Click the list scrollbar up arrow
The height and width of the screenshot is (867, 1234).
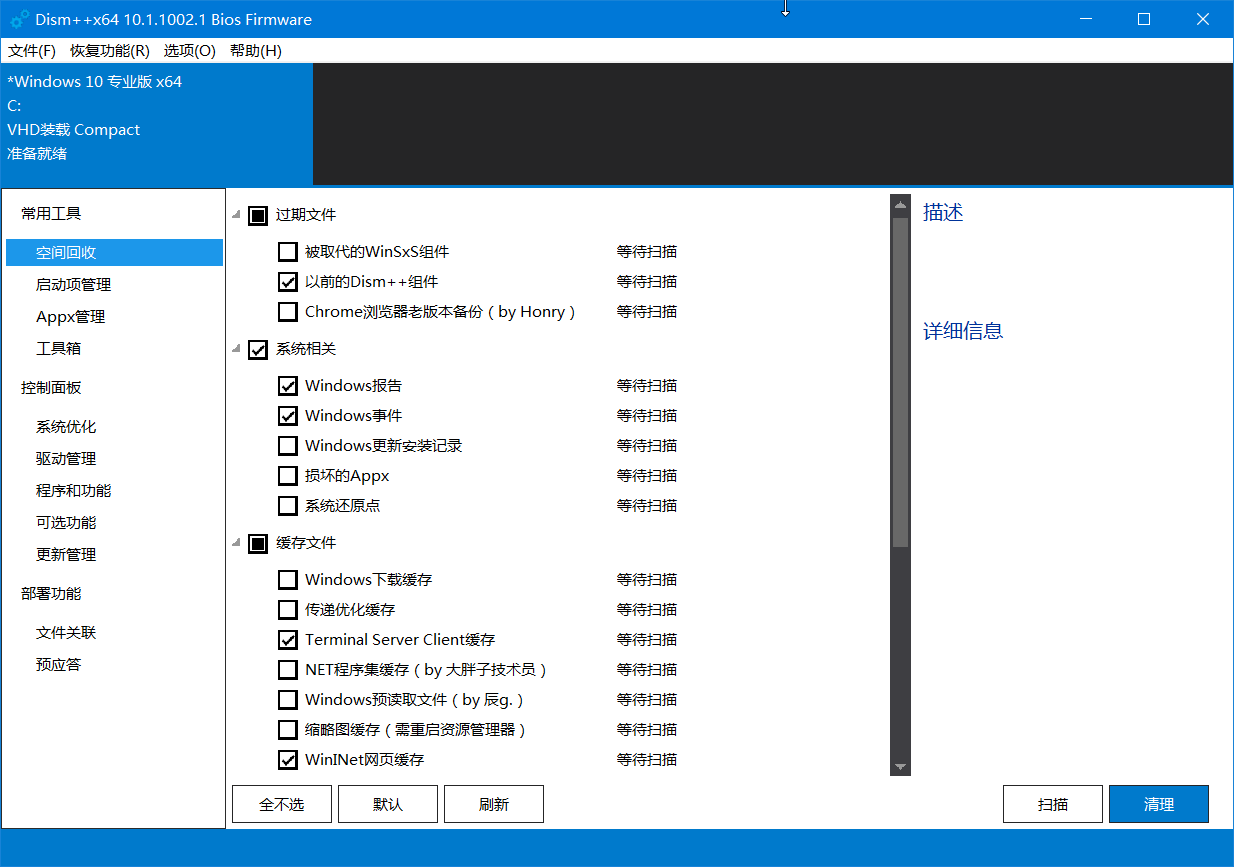coord(900,205)
